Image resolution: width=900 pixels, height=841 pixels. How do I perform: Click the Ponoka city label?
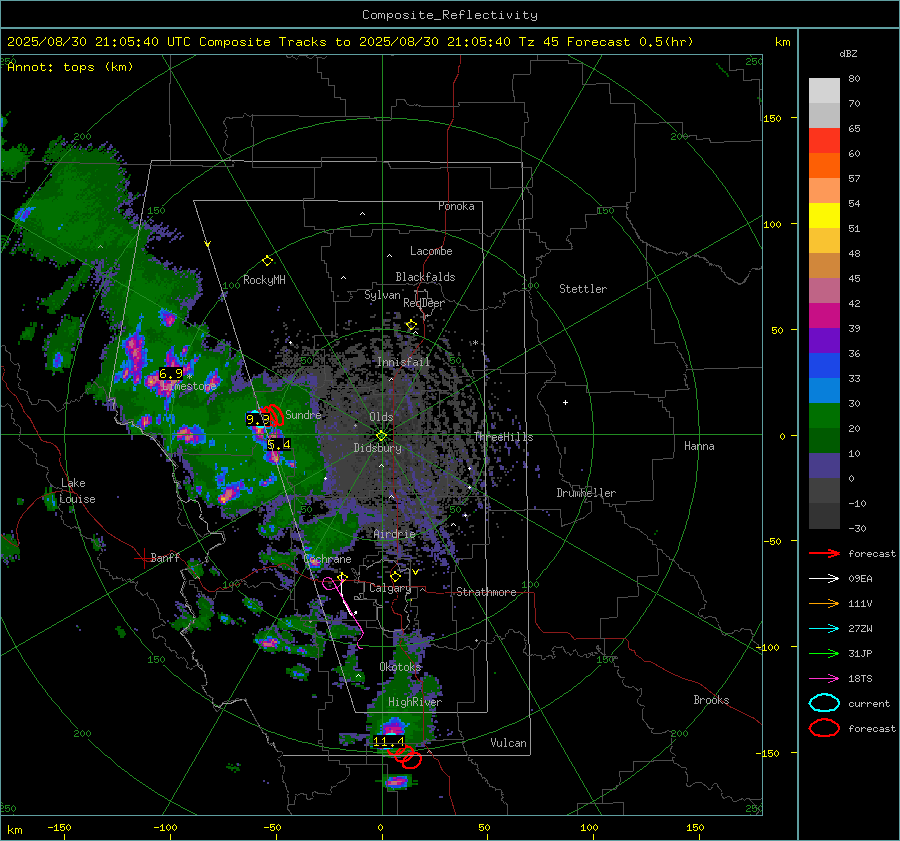tap(456, 206)
